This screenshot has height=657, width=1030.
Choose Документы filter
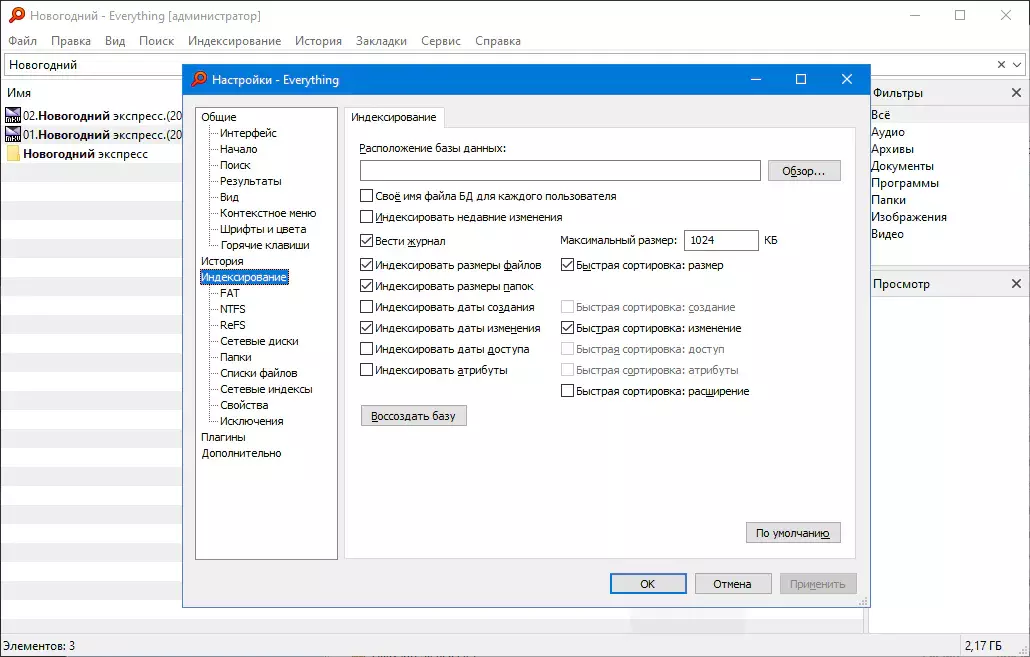tap(902, 166)
